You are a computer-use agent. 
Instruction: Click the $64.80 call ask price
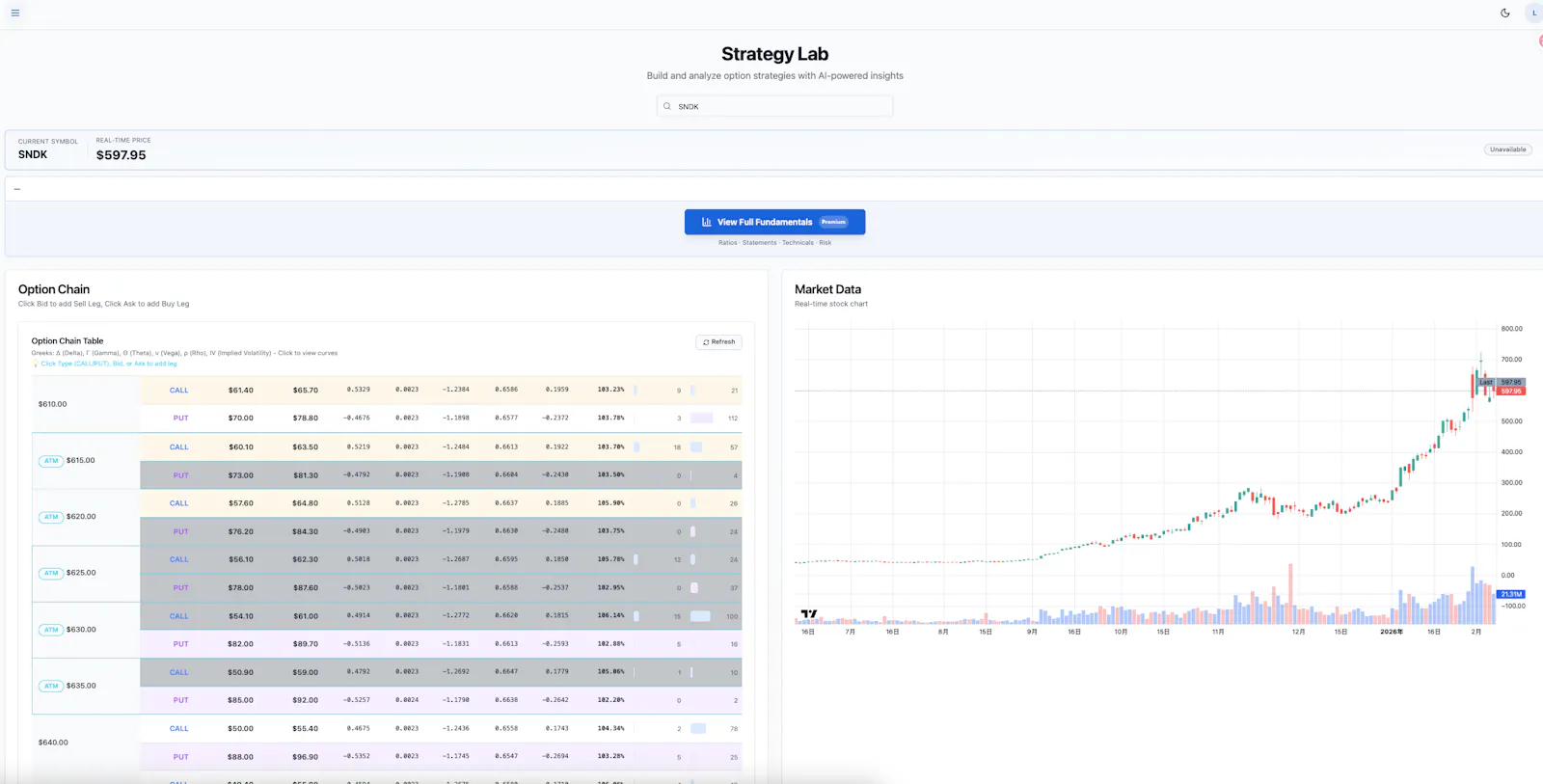click(x=305, y=503)
